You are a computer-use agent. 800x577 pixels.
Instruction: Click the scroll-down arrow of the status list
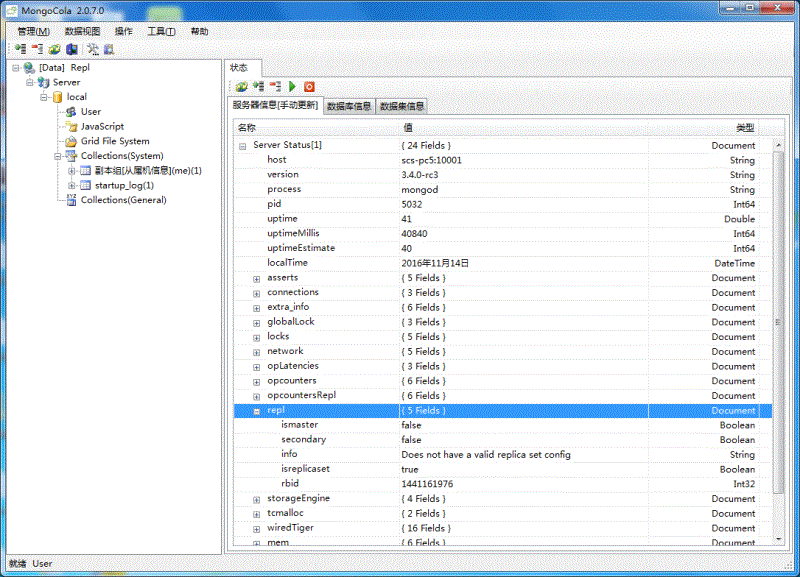(779, 539)
